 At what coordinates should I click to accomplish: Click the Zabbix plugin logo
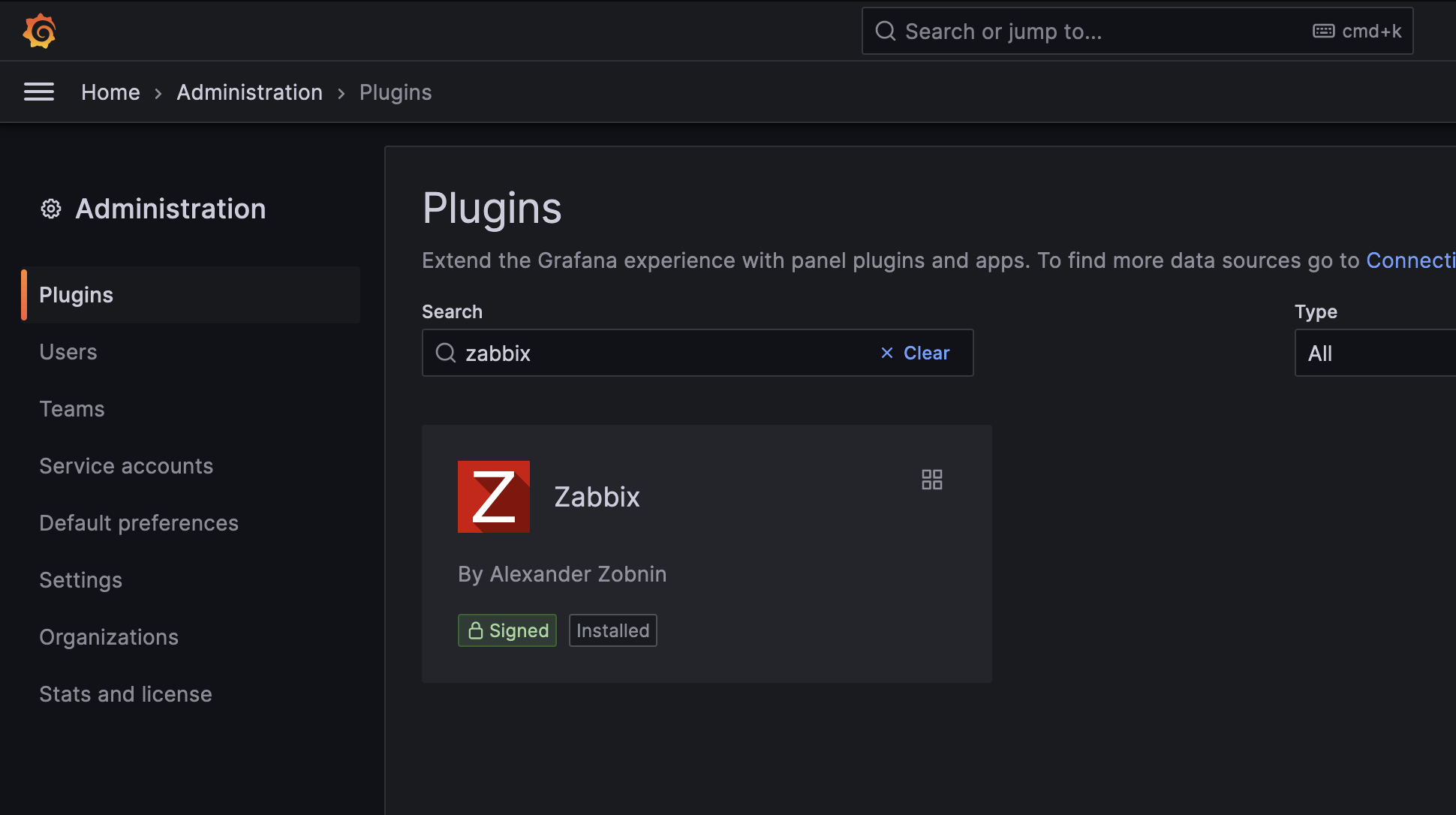(493, 497)
